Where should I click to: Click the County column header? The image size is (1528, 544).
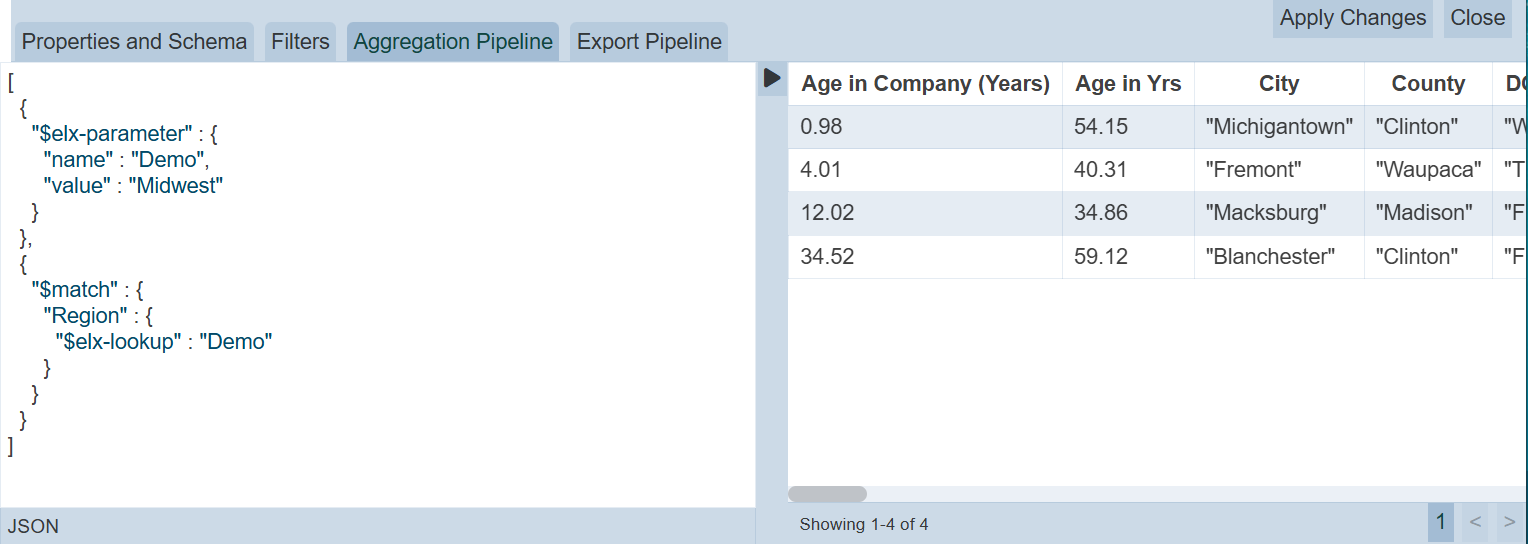tap(1427, 84)
